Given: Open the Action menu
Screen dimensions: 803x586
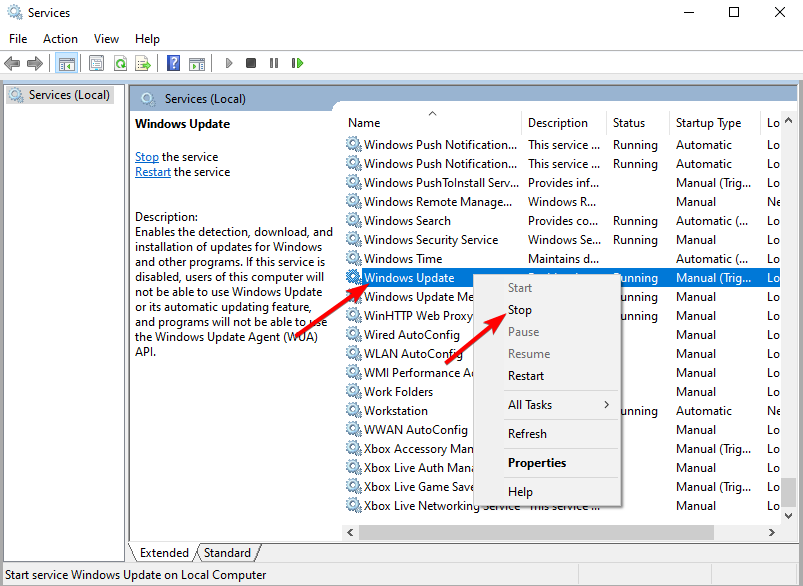Looking at the screenshot, I should 60,39.
